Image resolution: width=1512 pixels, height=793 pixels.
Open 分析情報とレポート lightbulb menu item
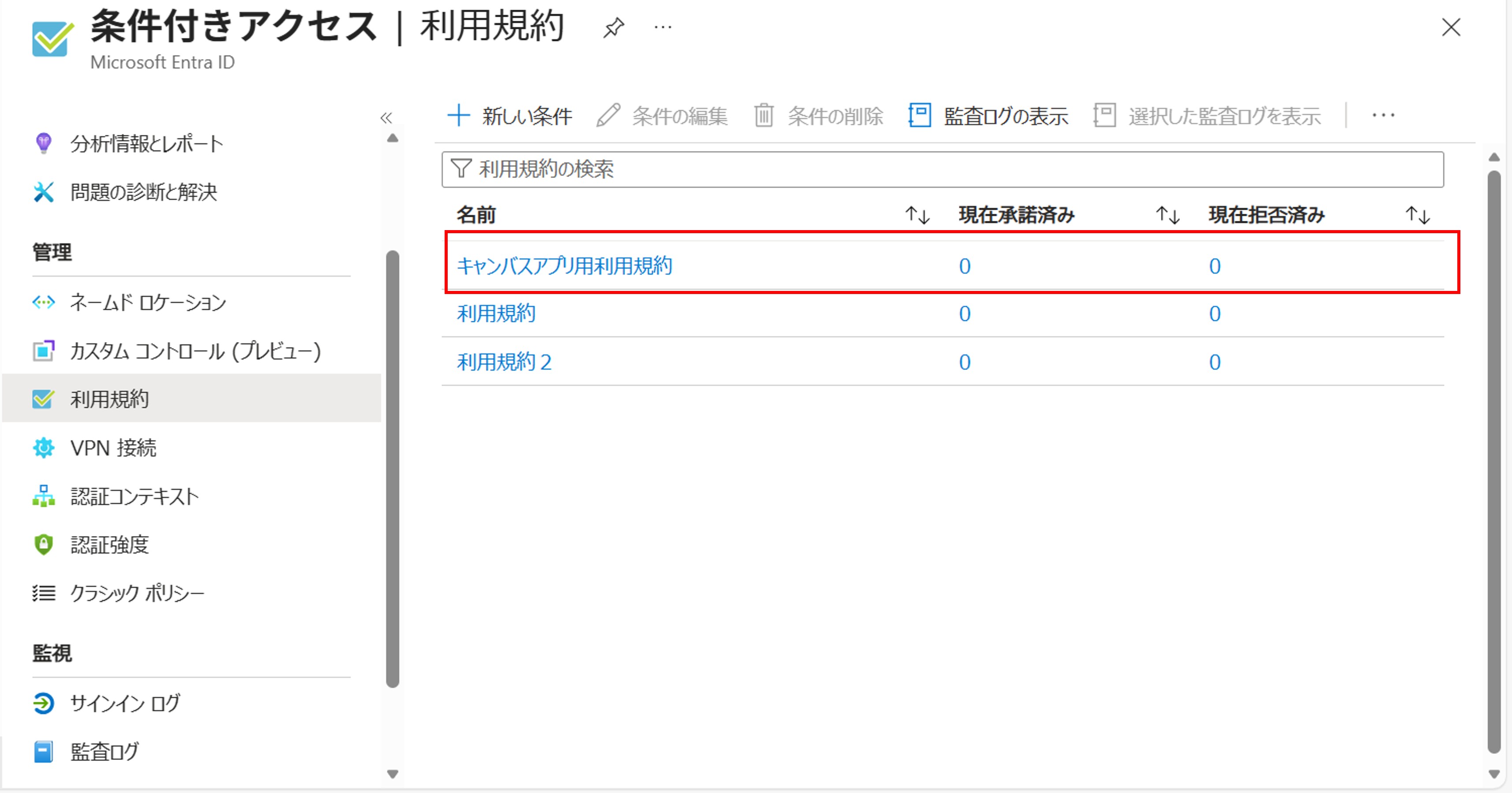[147, 144]
